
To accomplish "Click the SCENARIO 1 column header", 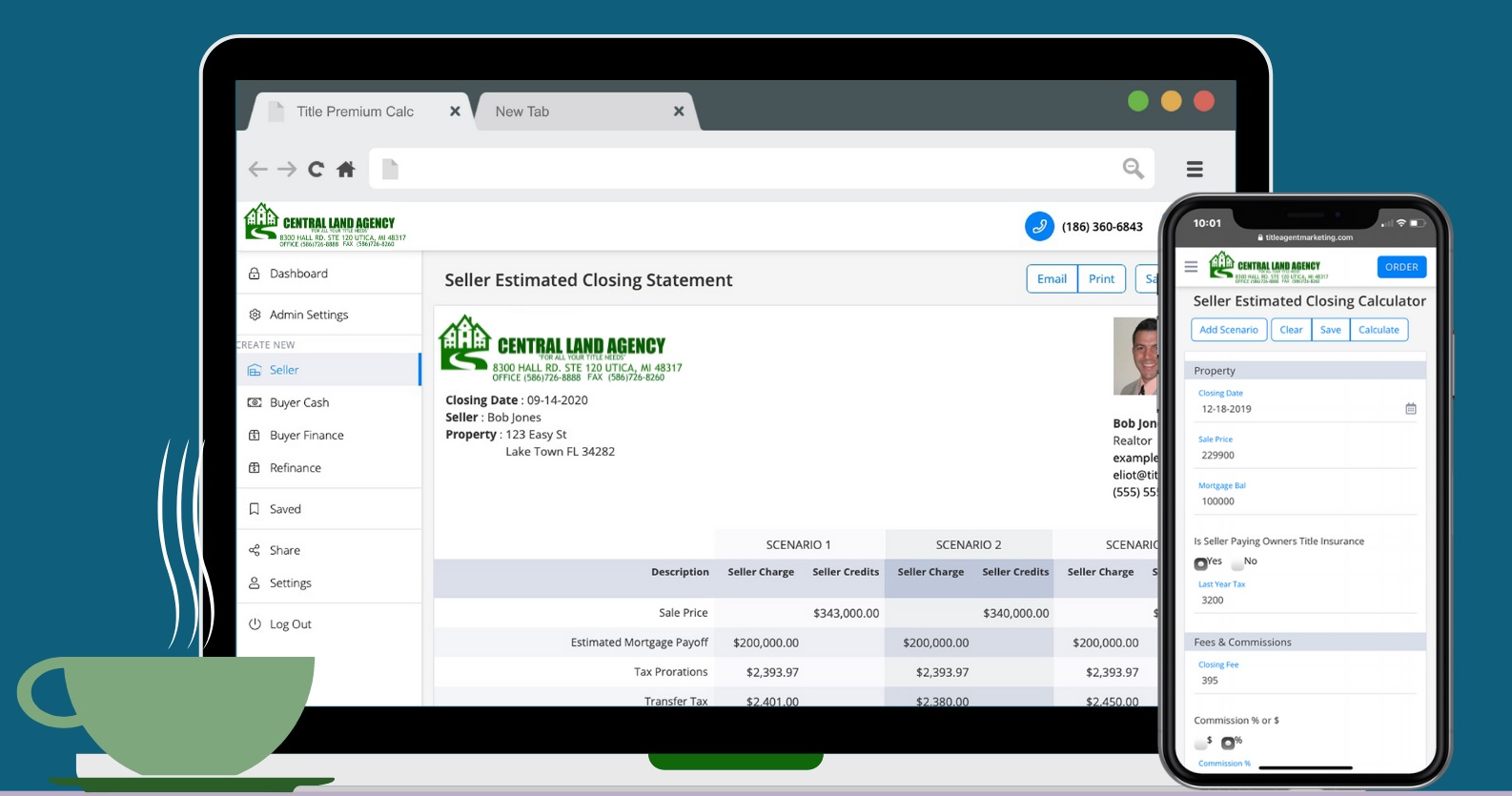I will click(799, 544).
